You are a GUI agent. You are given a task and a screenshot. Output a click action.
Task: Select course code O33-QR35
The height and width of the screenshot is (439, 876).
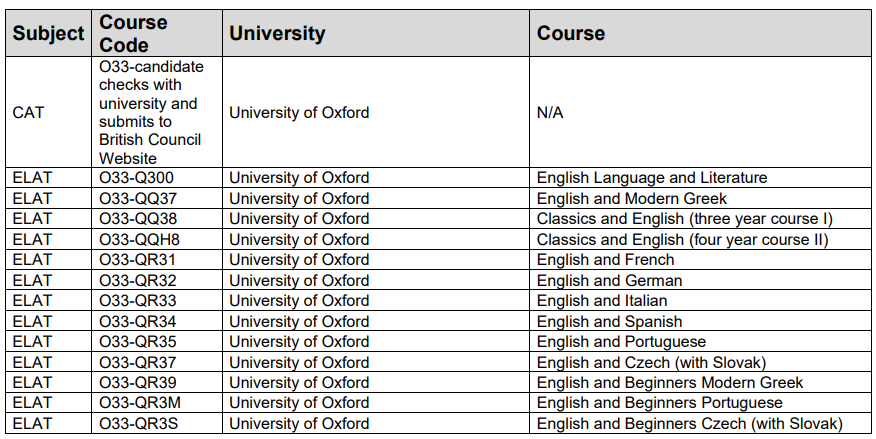137,342
